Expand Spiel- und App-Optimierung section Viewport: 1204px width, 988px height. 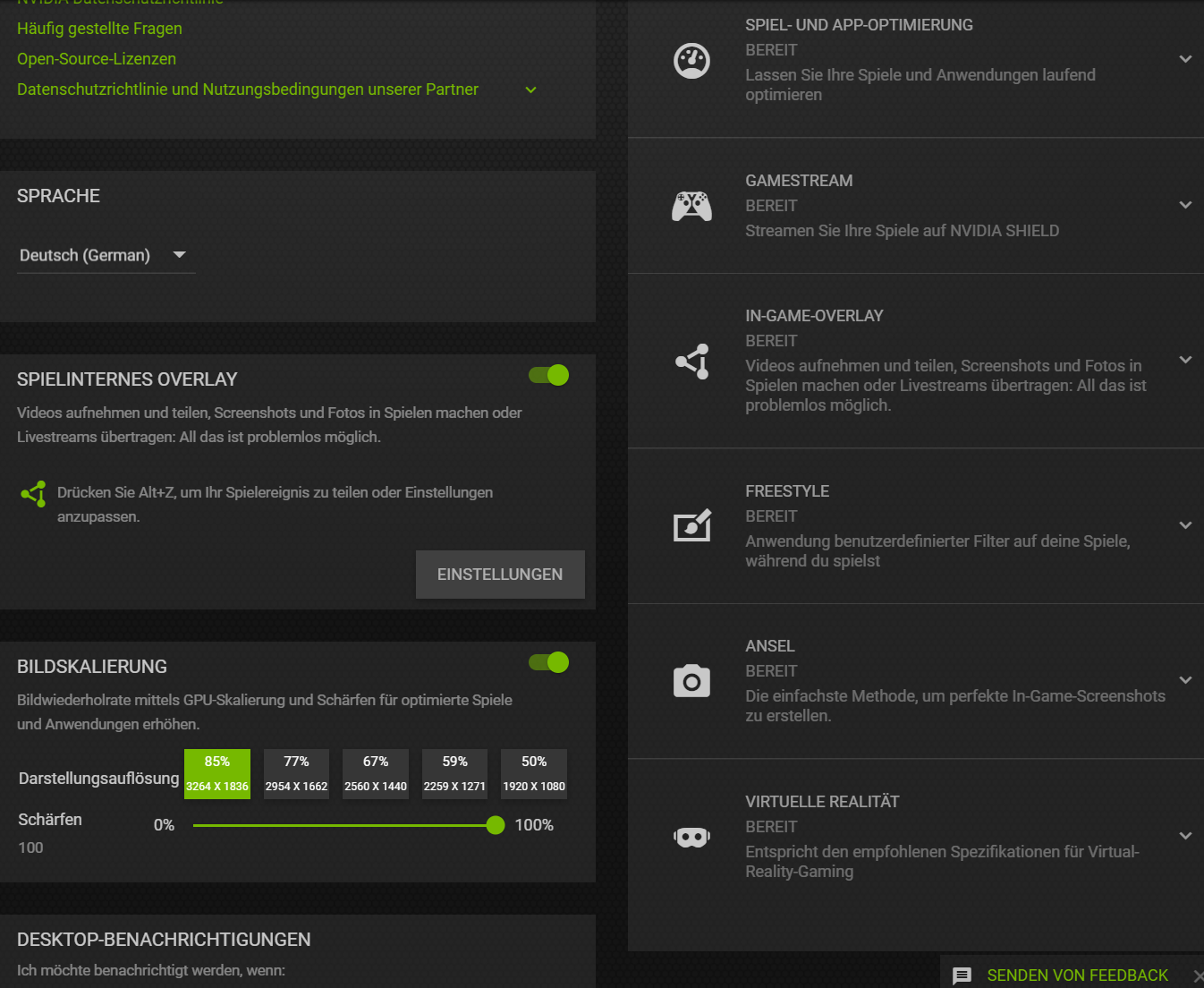1185,59
